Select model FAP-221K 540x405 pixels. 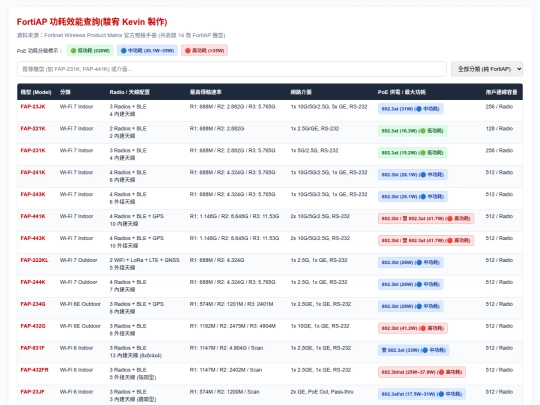[33, 129]
